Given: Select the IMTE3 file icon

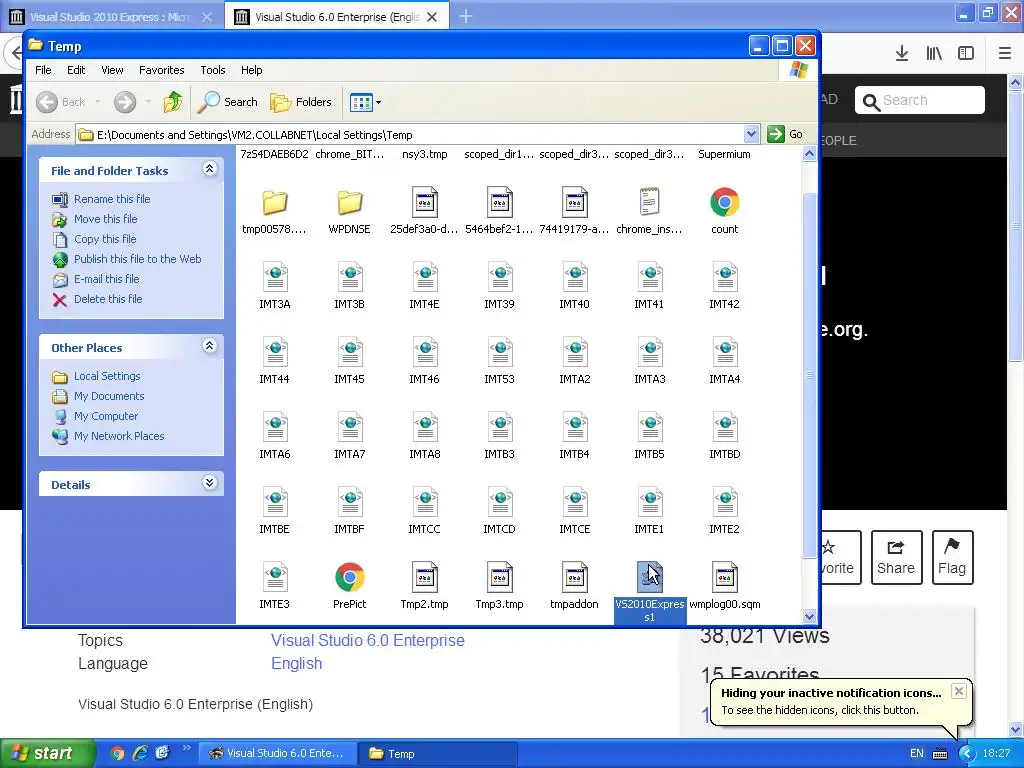Looking at the screenshot, I should pos(275,577).
